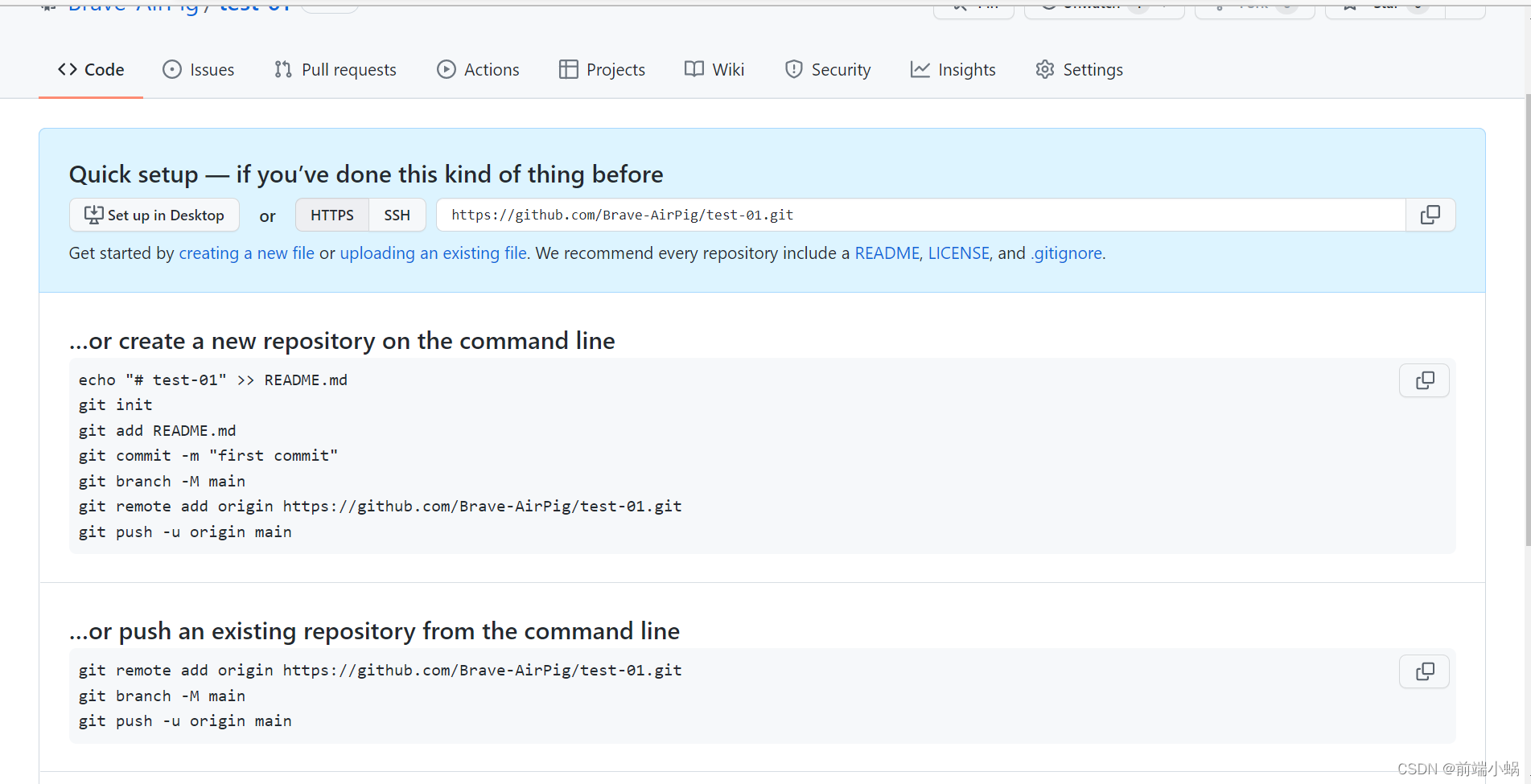Viewport: 1531px width, 784px height.
Task: Click the repository URL field
Action: [x=921, y=215]
